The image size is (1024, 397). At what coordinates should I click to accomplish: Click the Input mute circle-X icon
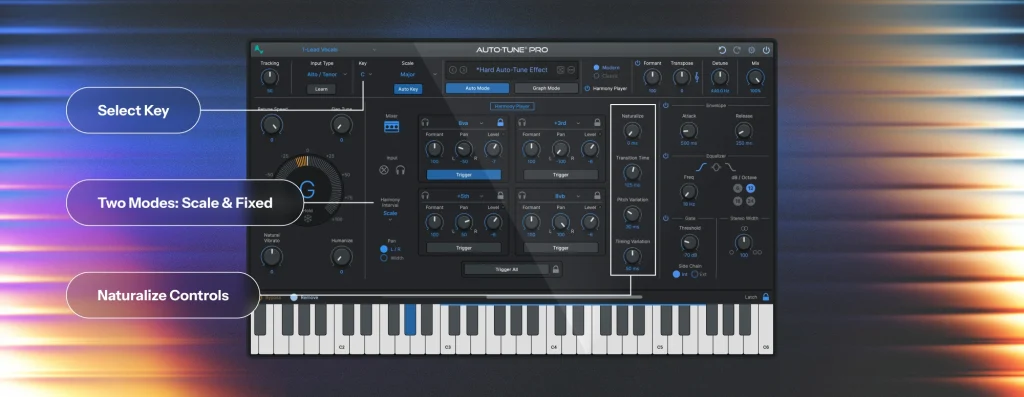pyautogui.click(x=384, y=170)
